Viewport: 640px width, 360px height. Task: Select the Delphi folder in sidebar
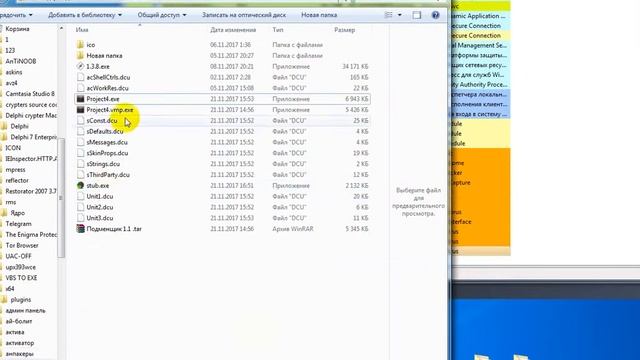coord(19,126)
